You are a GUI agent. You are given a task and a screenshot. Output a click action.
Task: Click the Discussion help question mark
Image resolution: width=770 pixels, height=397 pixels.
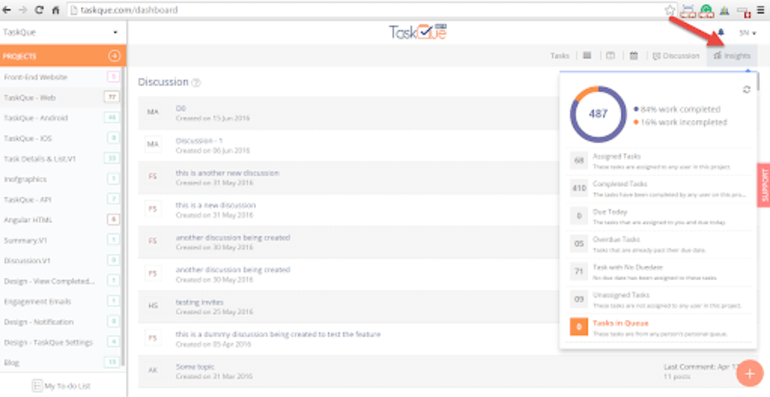(x=196, y=83)
